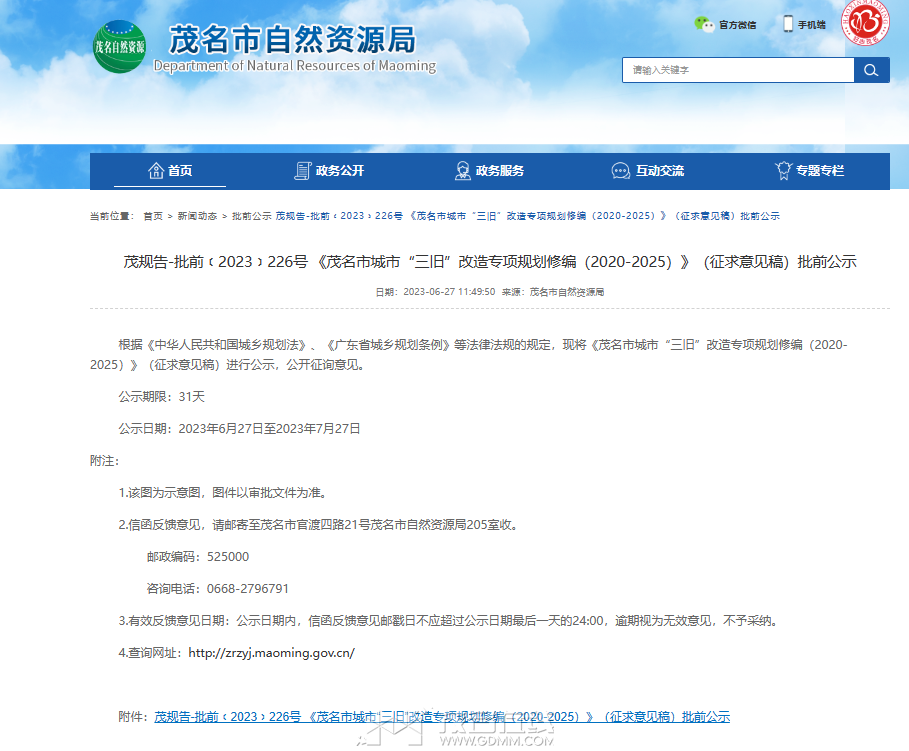Click the 附注： heading
Viewport: 909px width, 751px height.
point(104,461)
